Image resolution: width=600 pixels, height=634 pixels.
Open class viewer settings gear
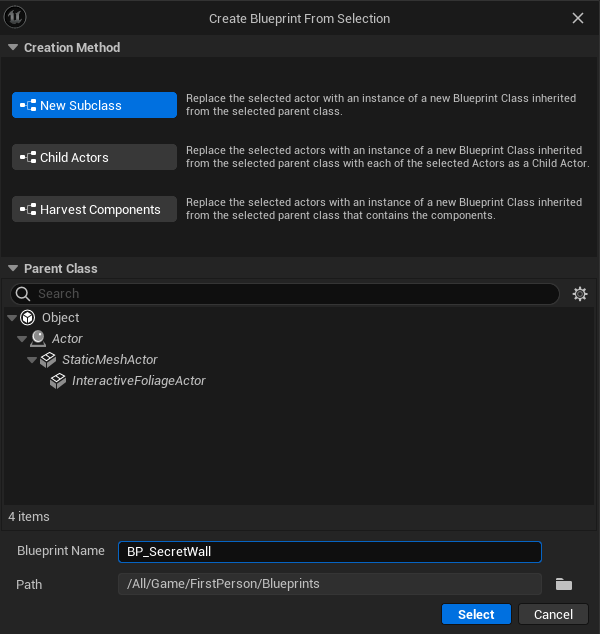(580, 294)
